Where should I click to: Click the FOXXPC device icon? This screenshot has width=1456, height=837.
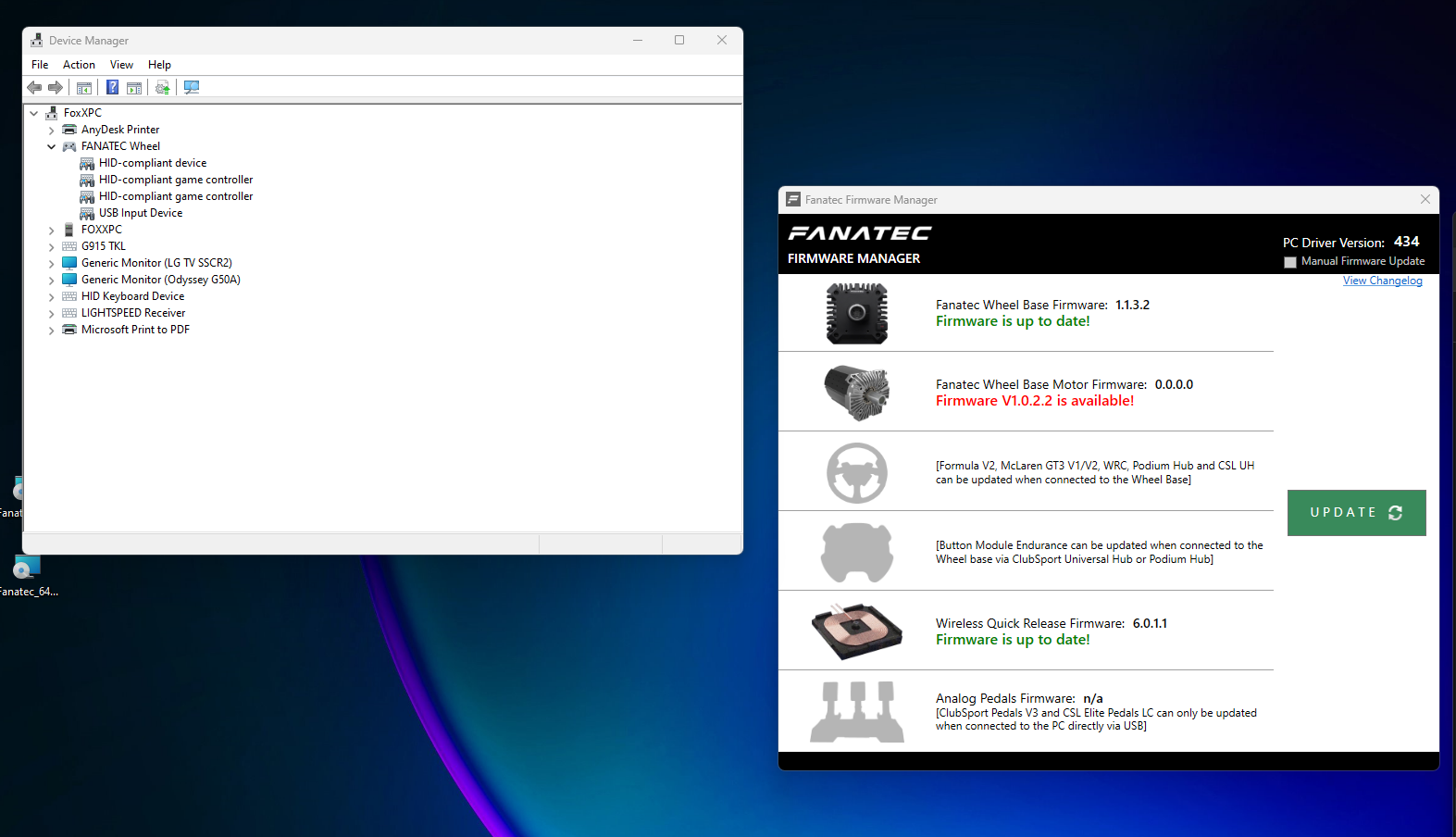pos(69,230)
